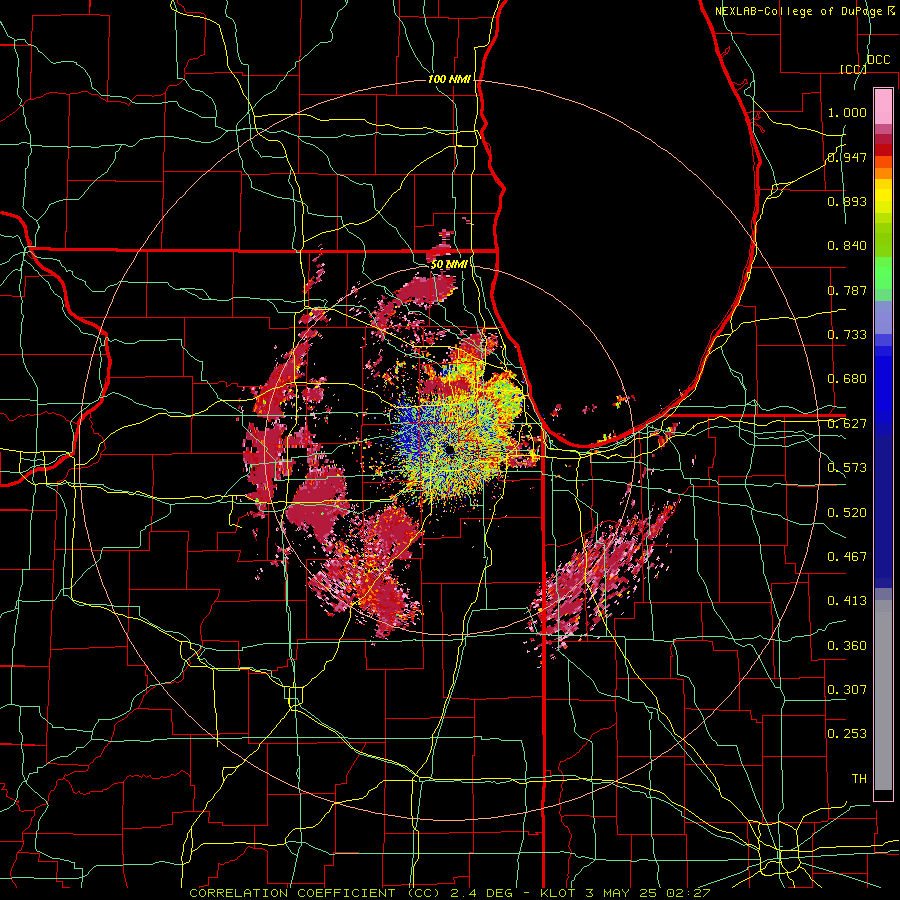This screenshot has width=900, height=900.
Task: Pick the light pink top color-bar segment
Action: 883,106
